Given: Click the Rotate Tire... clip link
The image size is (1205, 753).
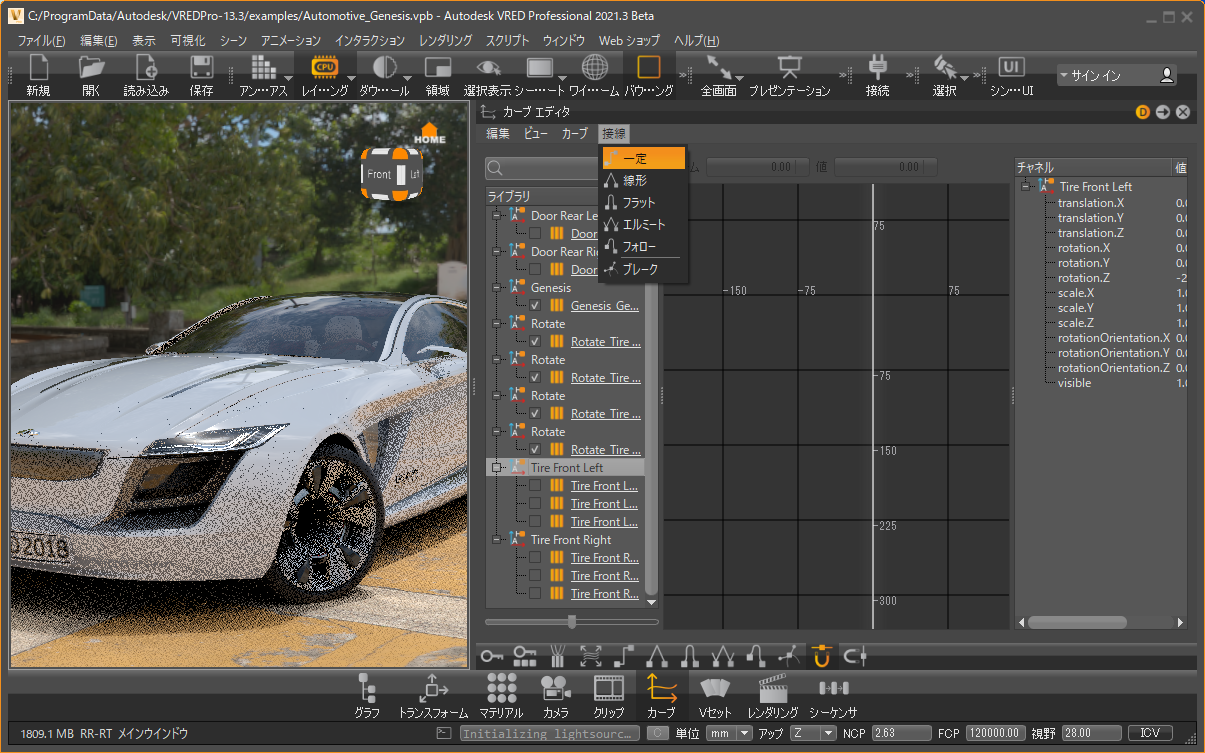Looking at the screenshot, I should (605, 342).
